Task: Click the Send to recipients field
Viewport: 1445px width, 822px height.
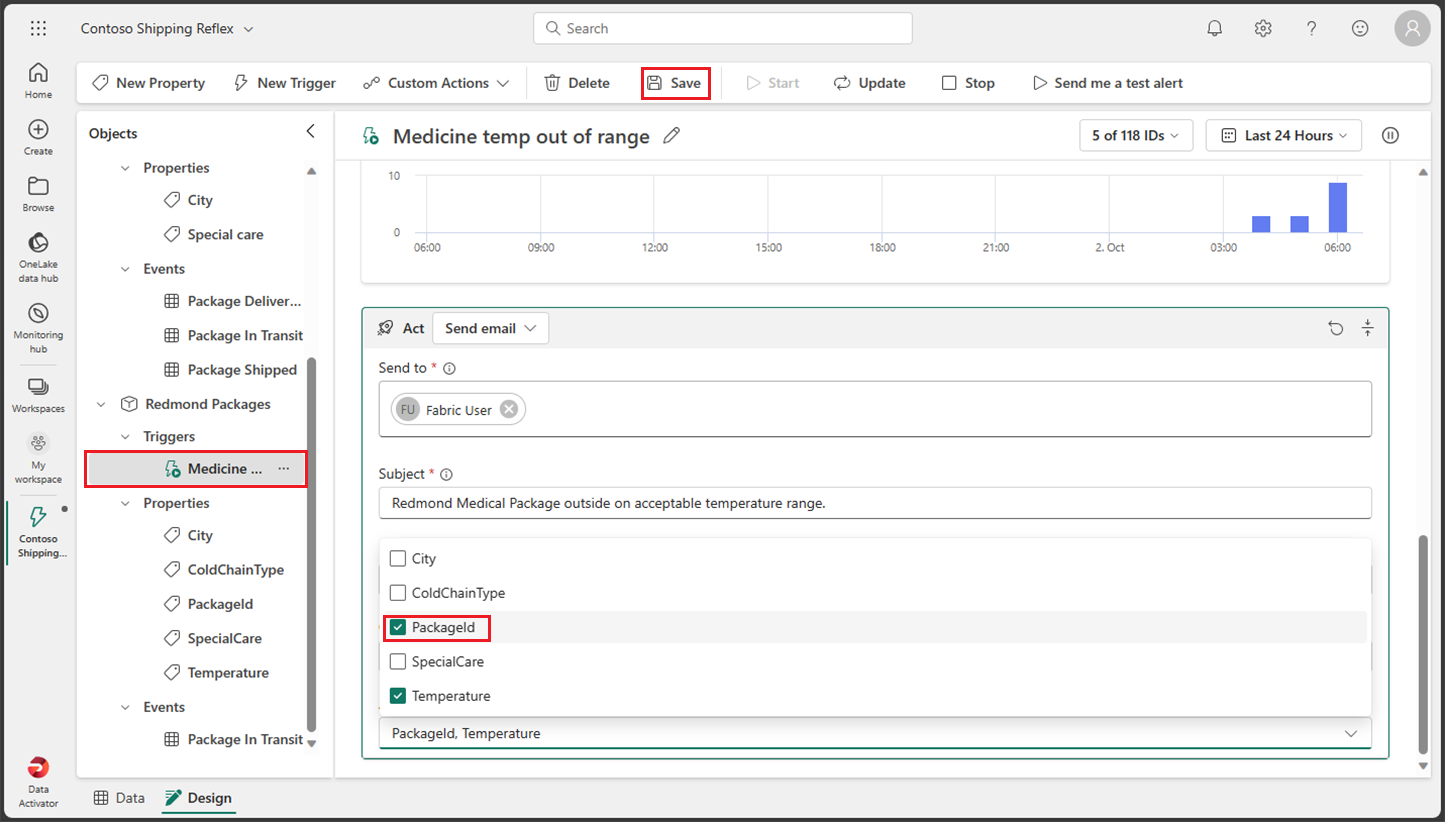Action: 875,409
